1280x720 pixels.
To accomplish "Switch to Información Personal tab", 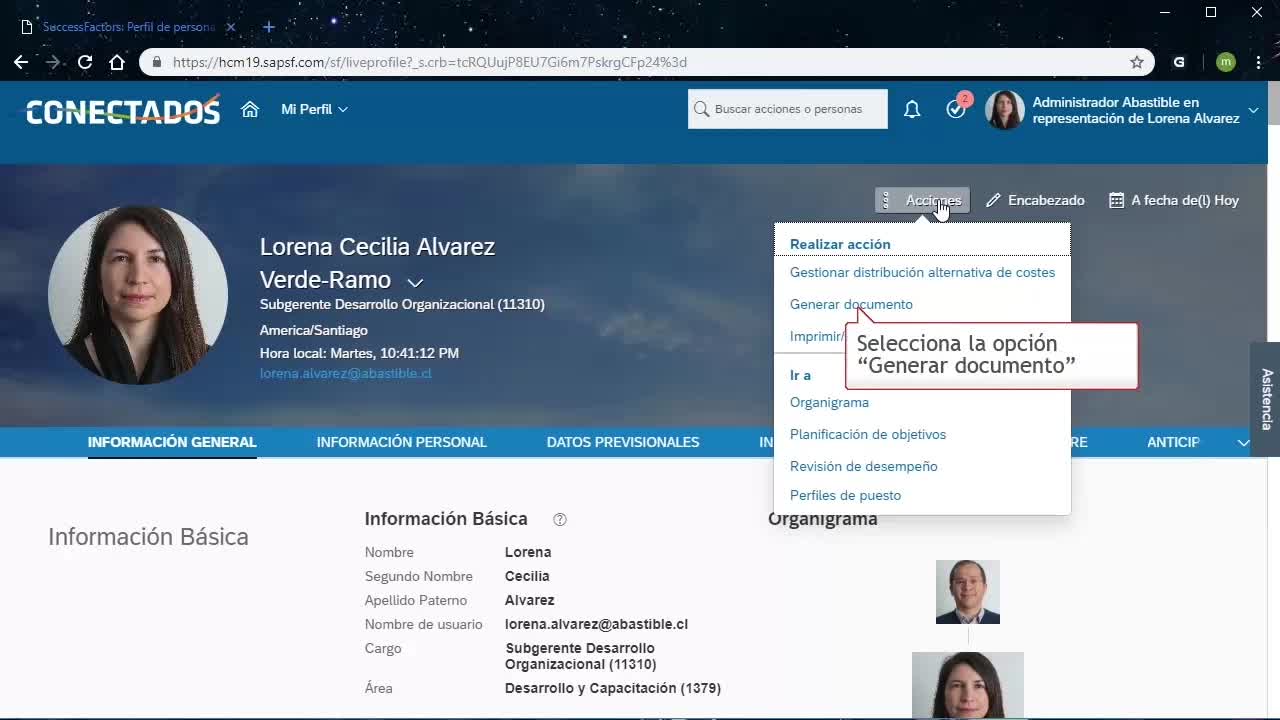I will click(401, 442).
